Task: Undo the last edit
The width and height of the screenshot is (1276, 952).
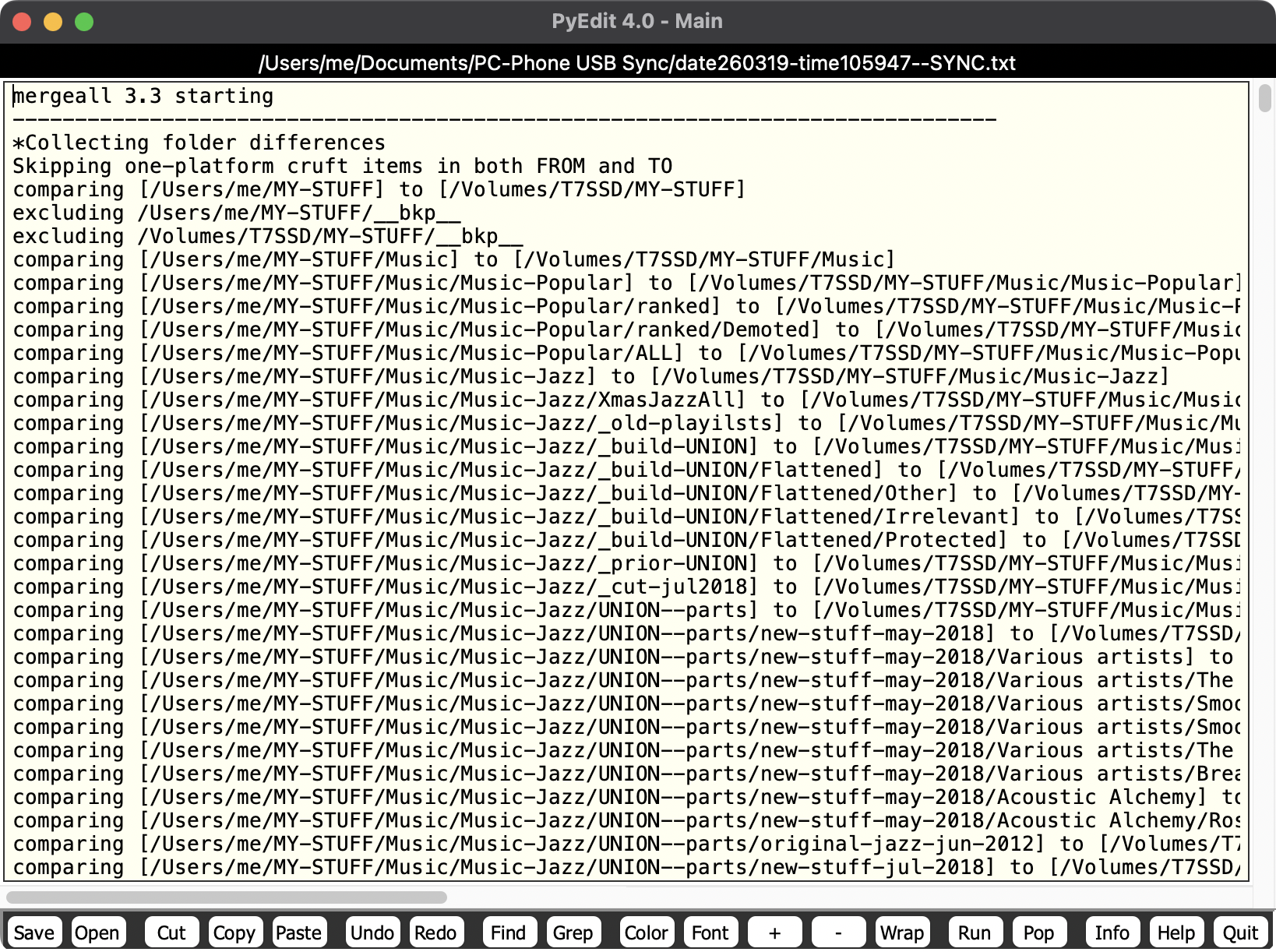Action: [x=372, y=933]
